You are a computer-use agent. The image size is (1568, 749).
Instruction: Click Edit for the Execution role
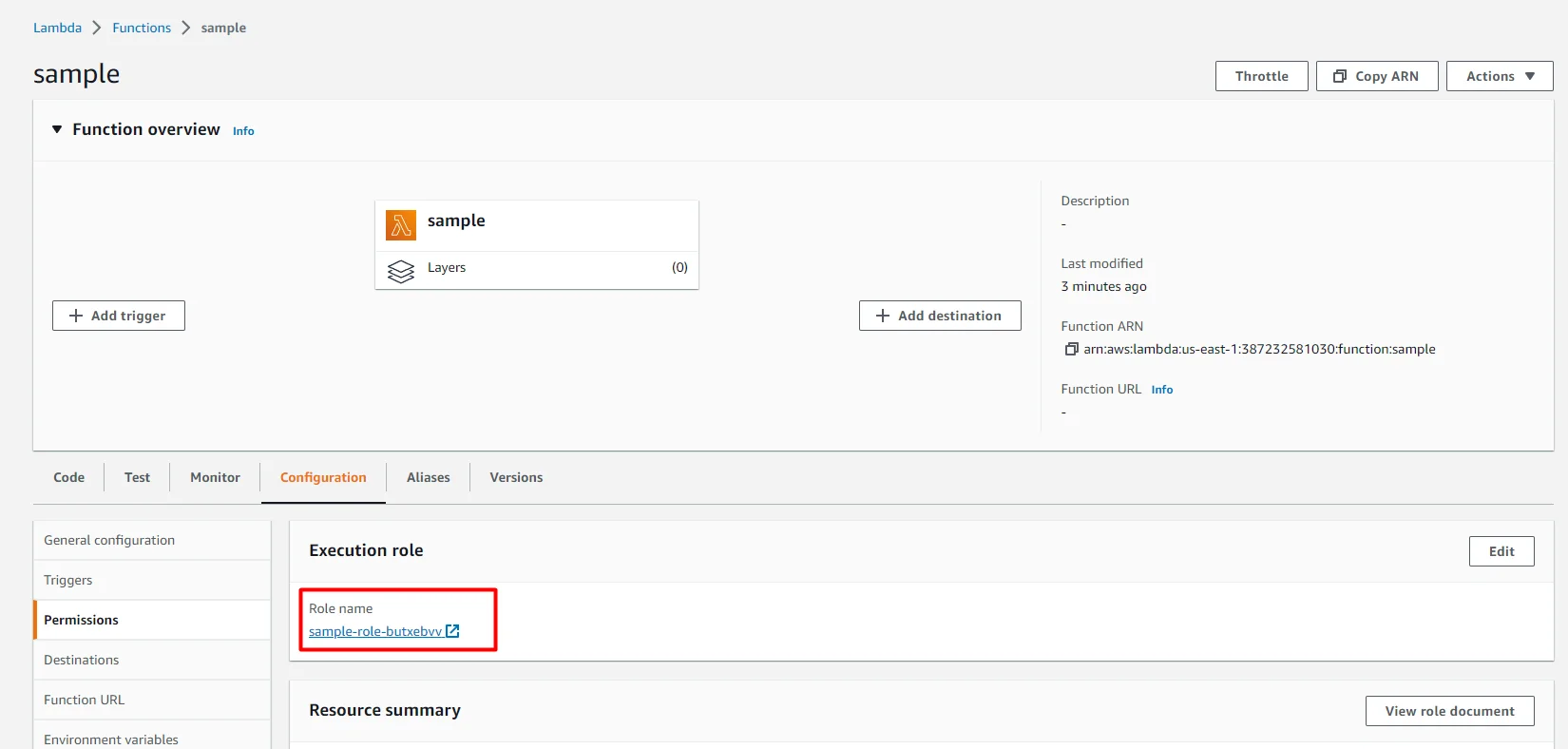click(1501, 551)
